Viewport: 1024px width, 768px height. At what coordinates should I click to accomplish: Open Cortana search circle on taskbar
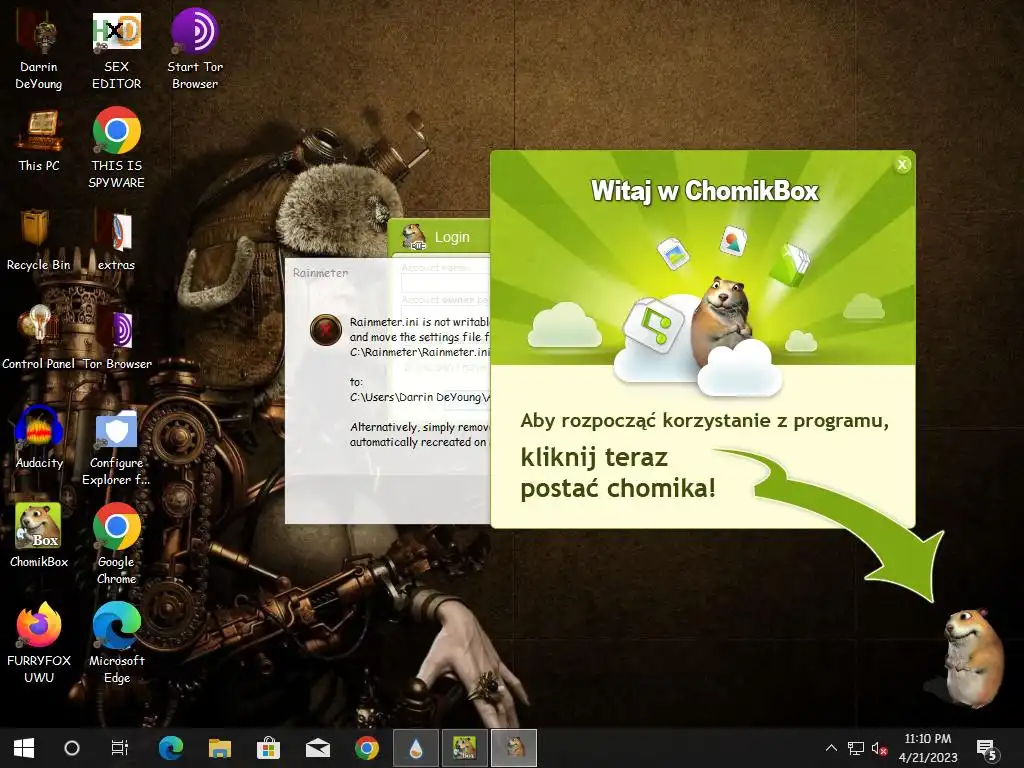pyautogui.click(x=72, y=748)
